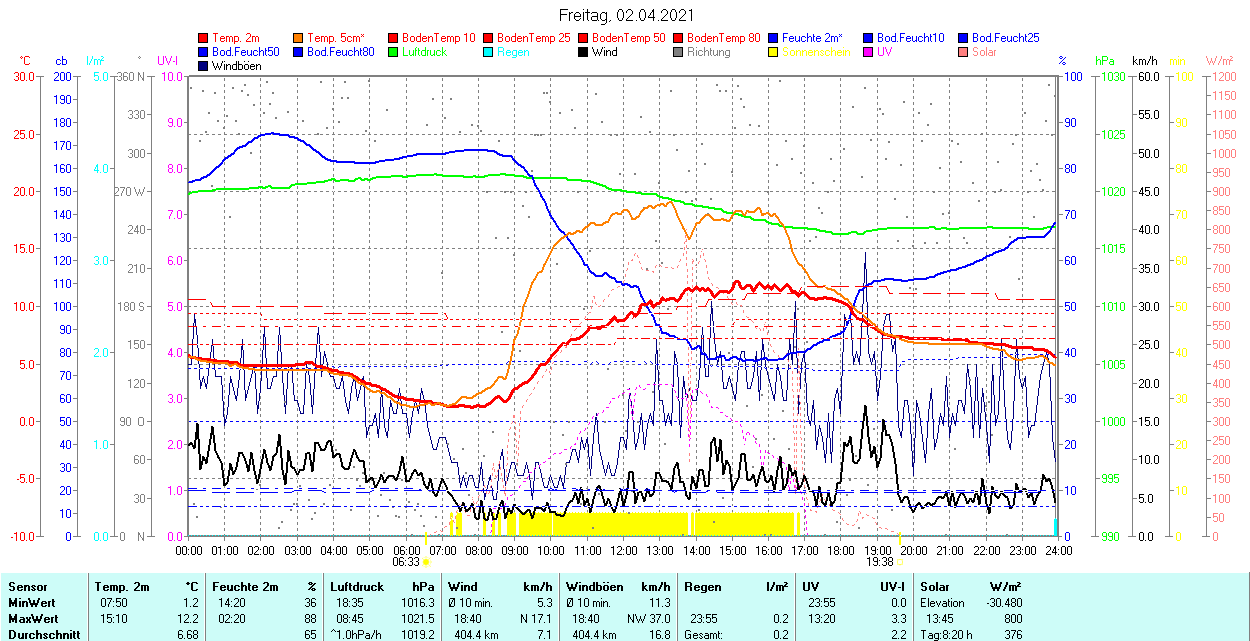
Task: Click the black Wind legend square
Action: tap(584, 52)
